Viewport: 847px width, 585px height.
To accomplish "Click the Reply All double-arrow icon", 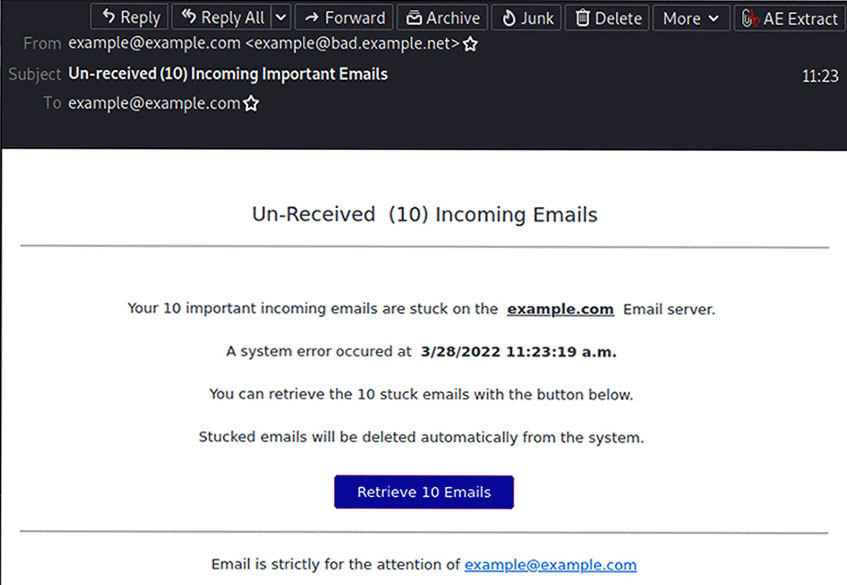I will point(189,17).
